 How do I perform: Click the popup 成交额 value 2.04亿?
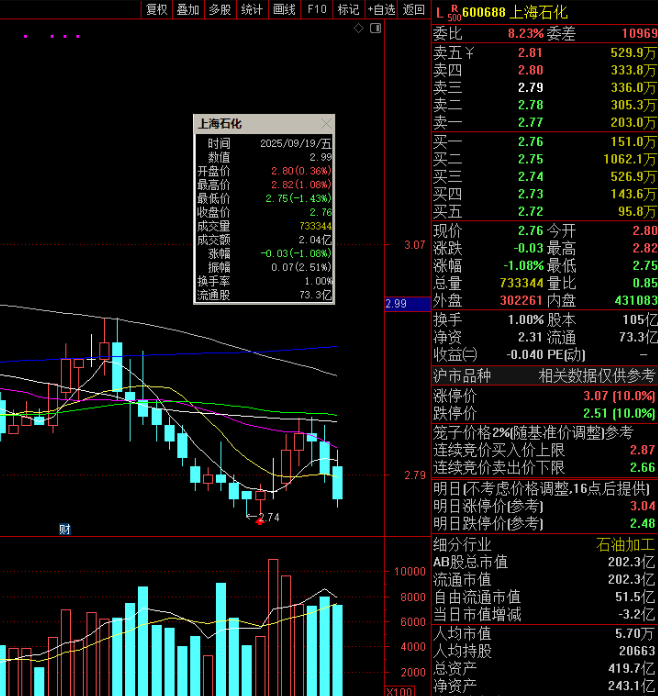(x=315, y=240)
